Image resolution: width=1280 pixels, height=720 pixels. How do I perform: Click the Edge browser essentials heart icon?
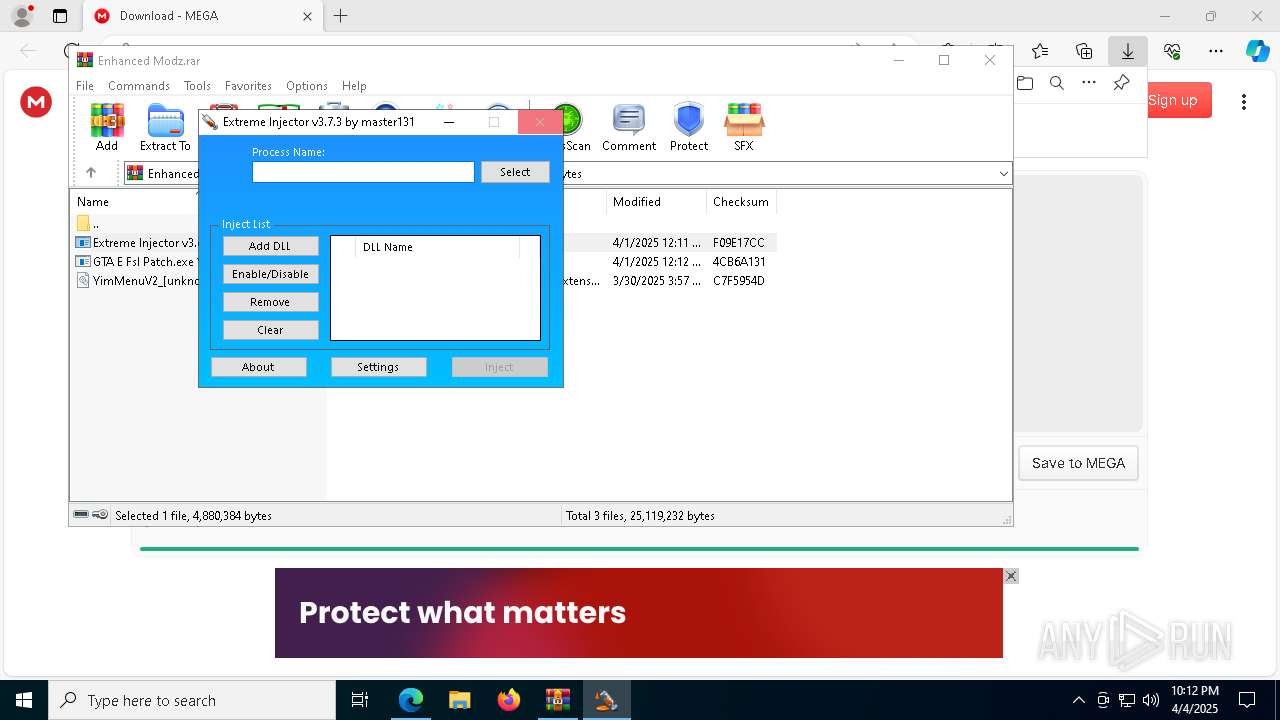tap(1172, 50)
